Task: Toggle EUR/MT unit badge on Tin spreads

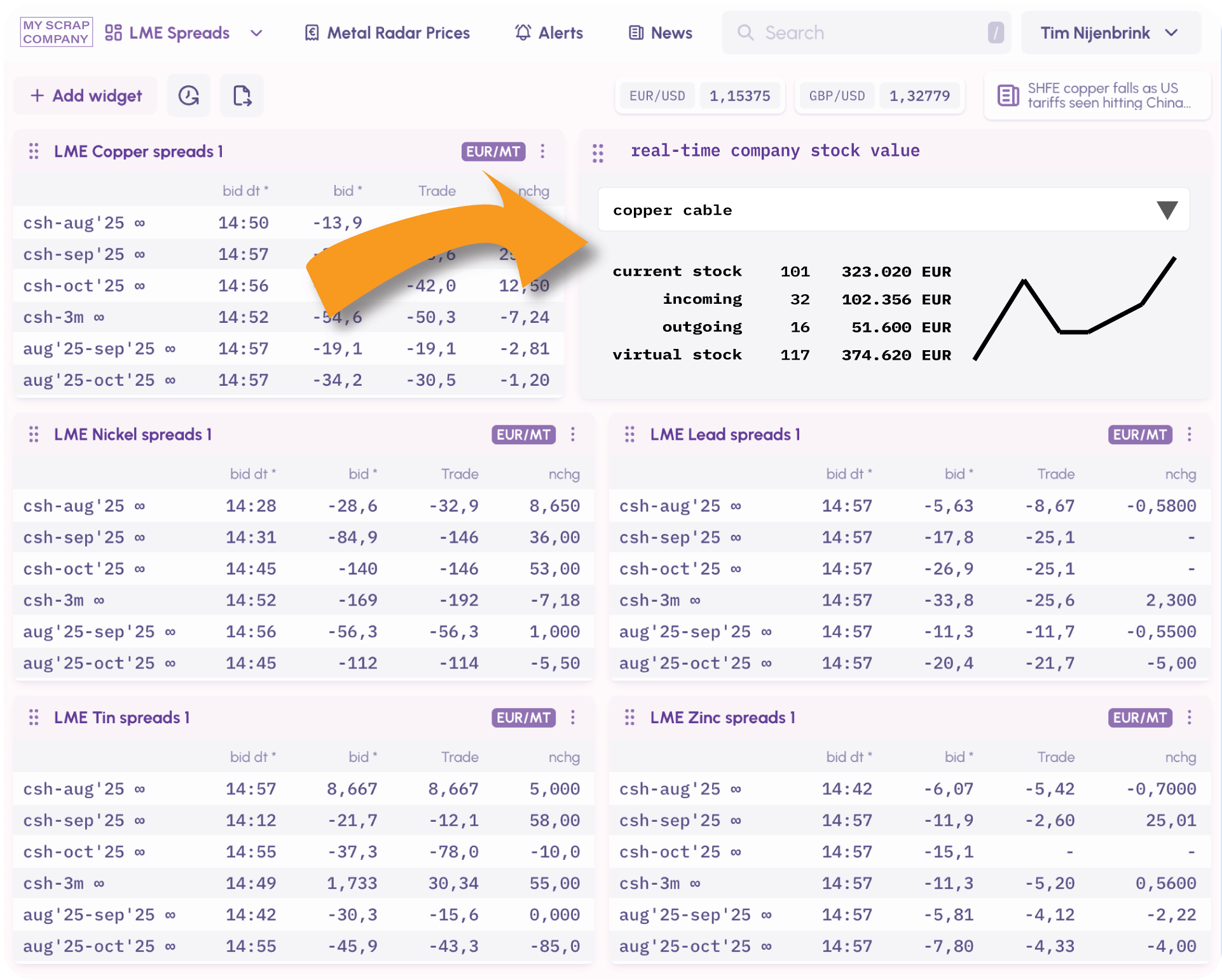Action: pos(523,718)
